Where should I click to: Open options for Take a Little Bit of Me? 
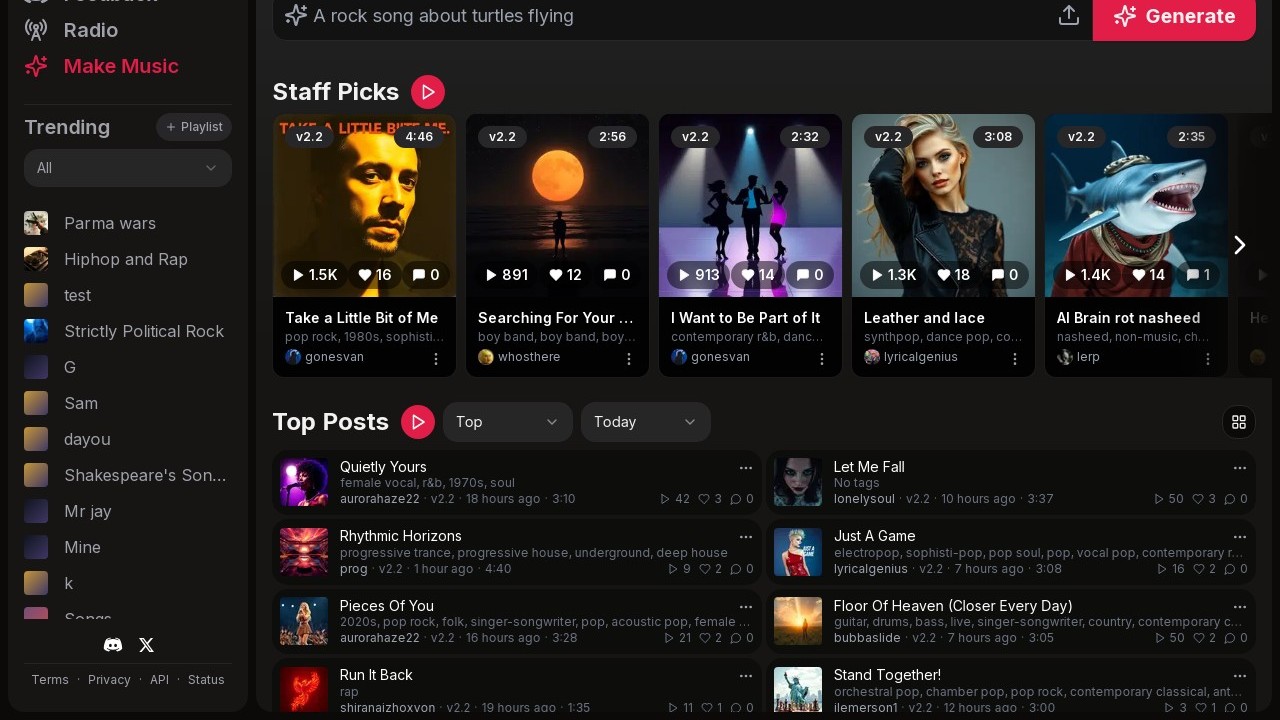436,358
